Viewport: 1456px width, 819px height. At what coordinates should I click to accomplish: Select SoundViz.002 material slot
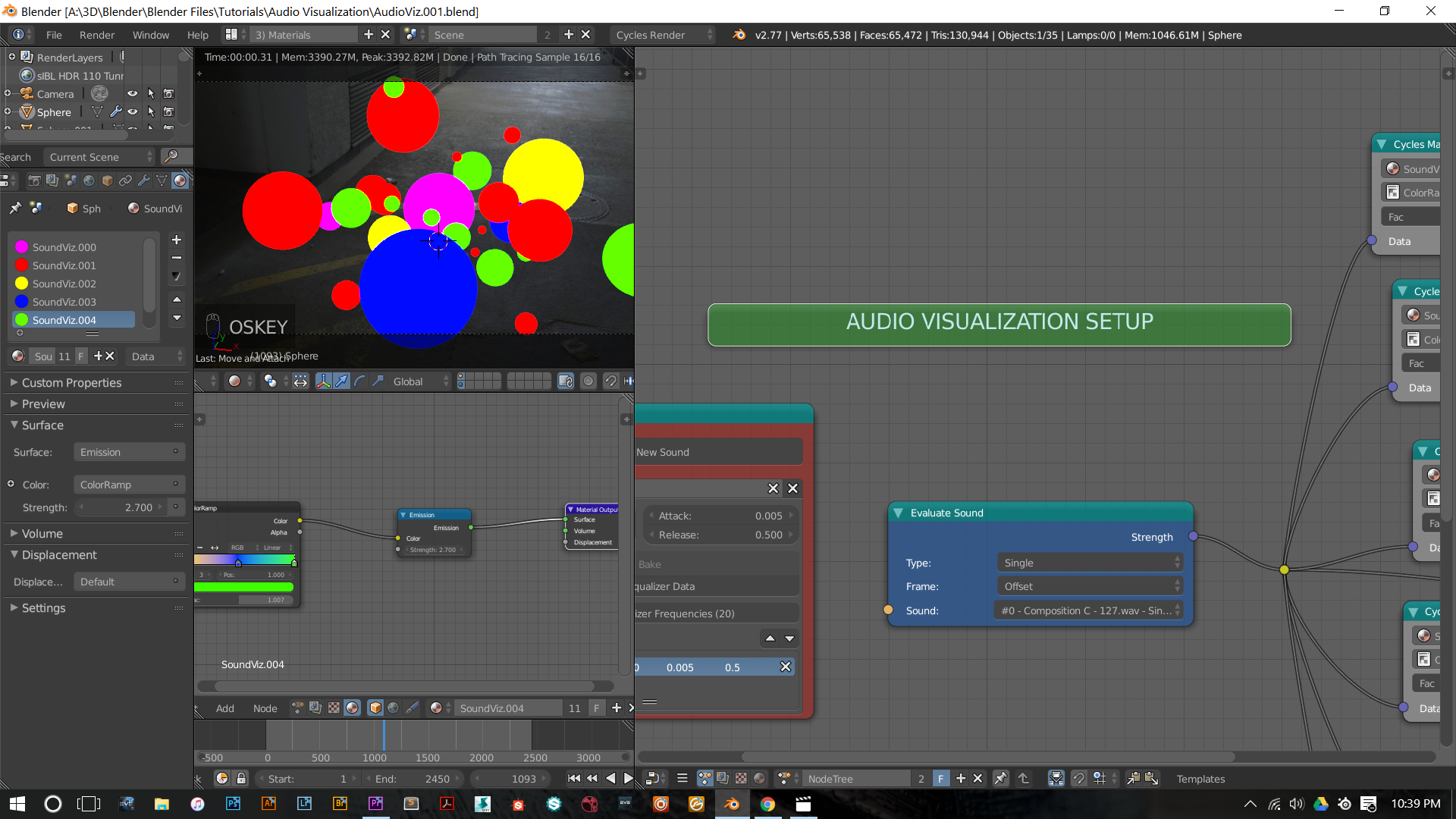64,284
